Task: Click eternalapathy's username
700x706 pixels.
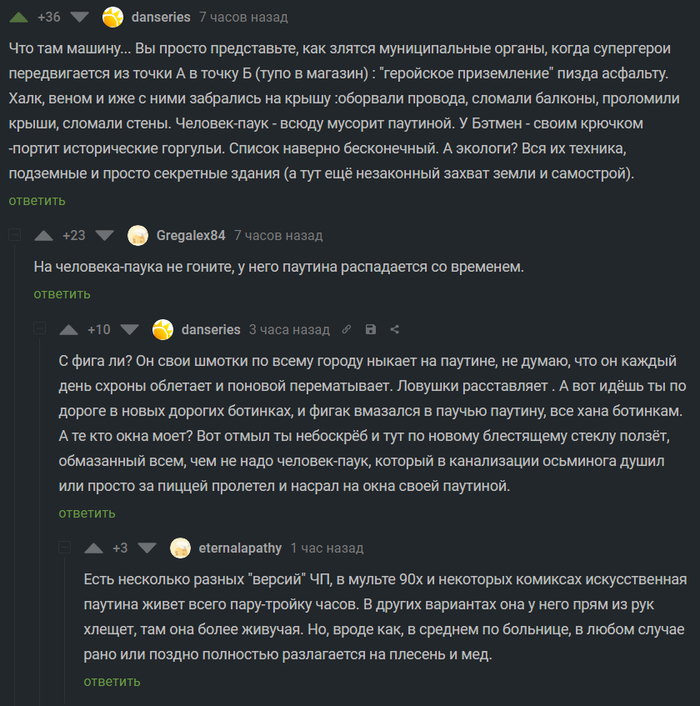Action: (239, 548)
